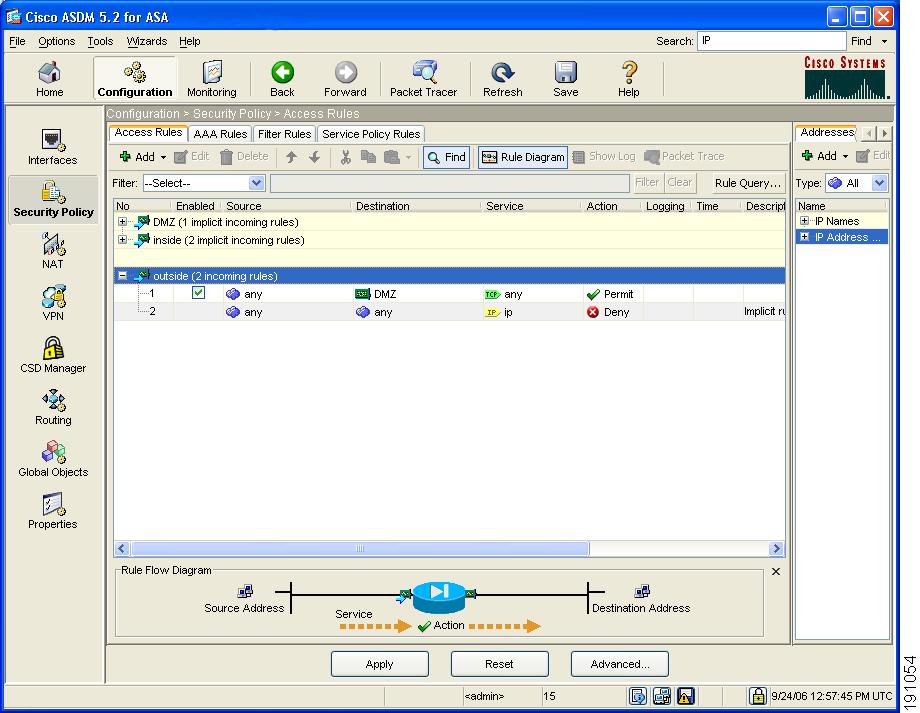Copy the selected rule
920x713 pixels.
[x=368, y=157]
